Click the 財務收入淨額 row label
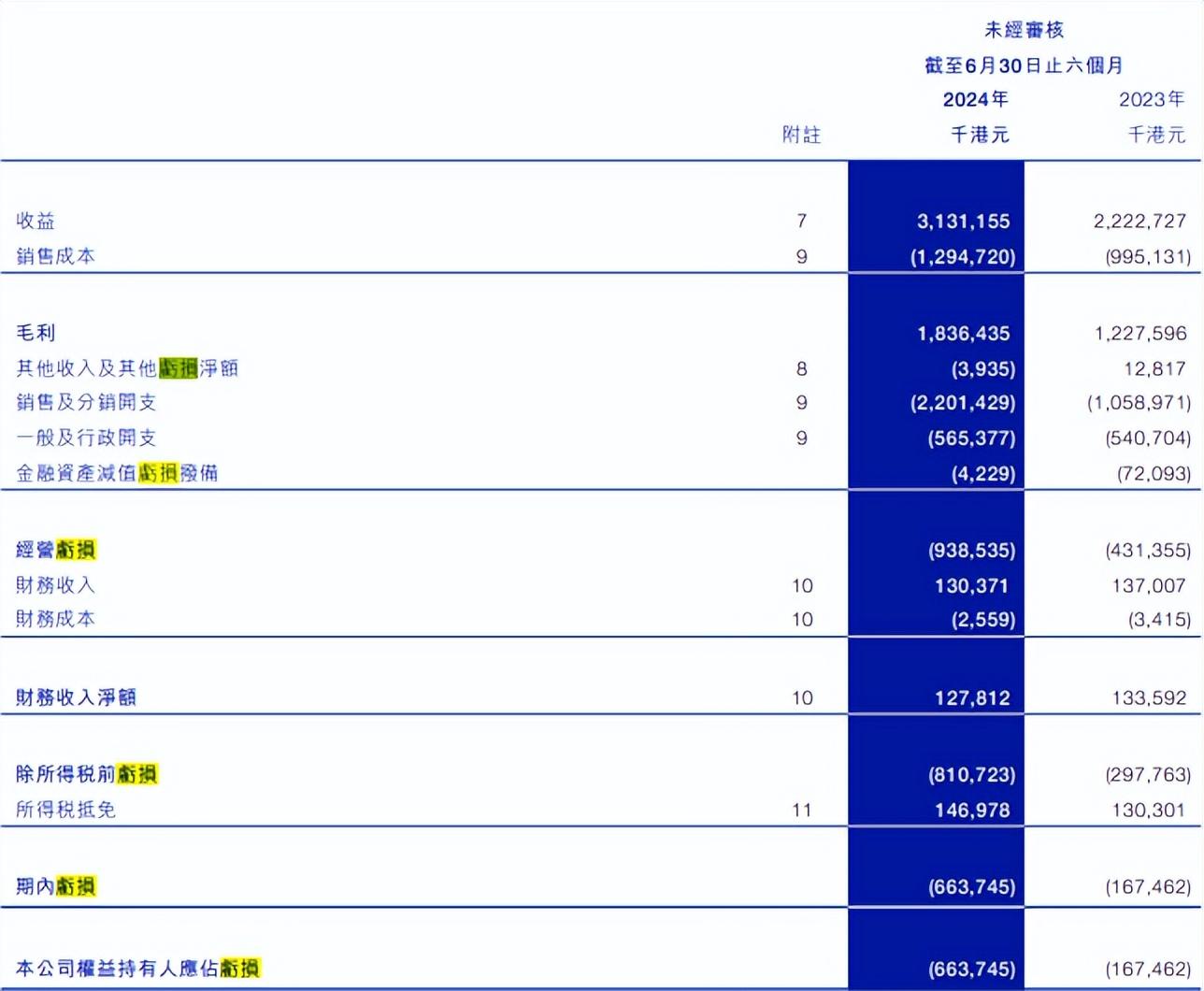Screen dimensions: 1204x991 click(x=76, y=697)
